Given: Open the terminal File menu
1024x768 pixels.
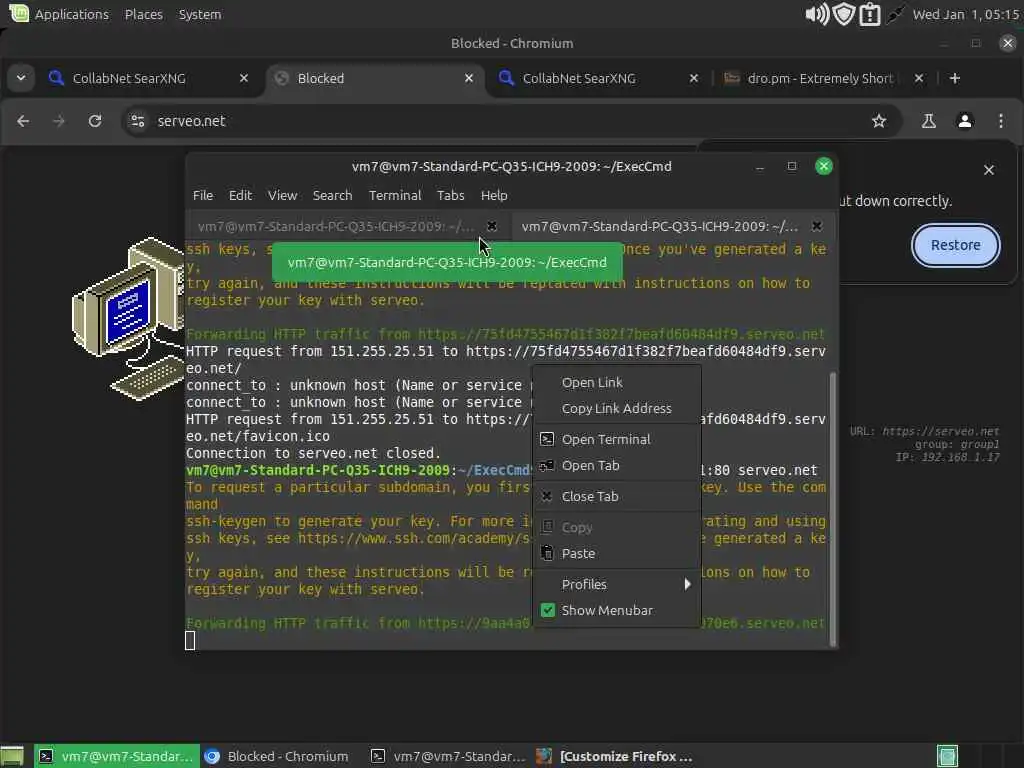Looking at the screenshot, I should click(x=202, y=195).
